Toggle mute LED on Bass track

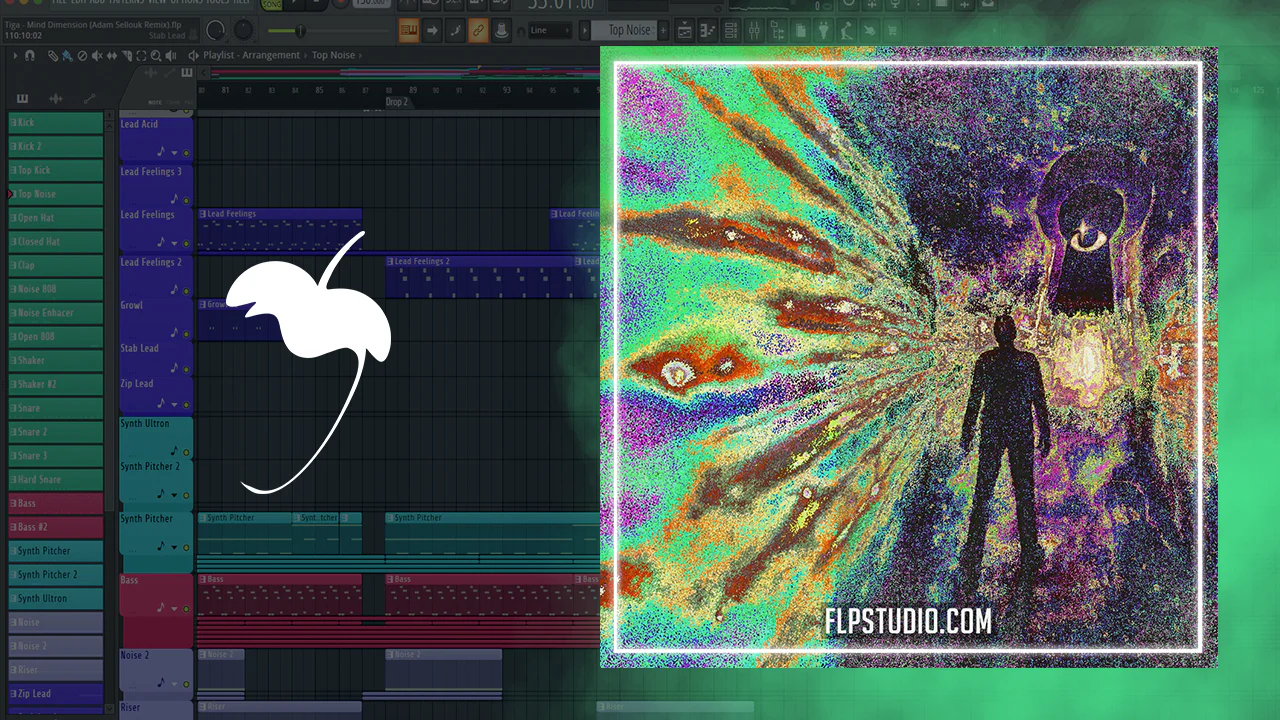coord(186,608)
